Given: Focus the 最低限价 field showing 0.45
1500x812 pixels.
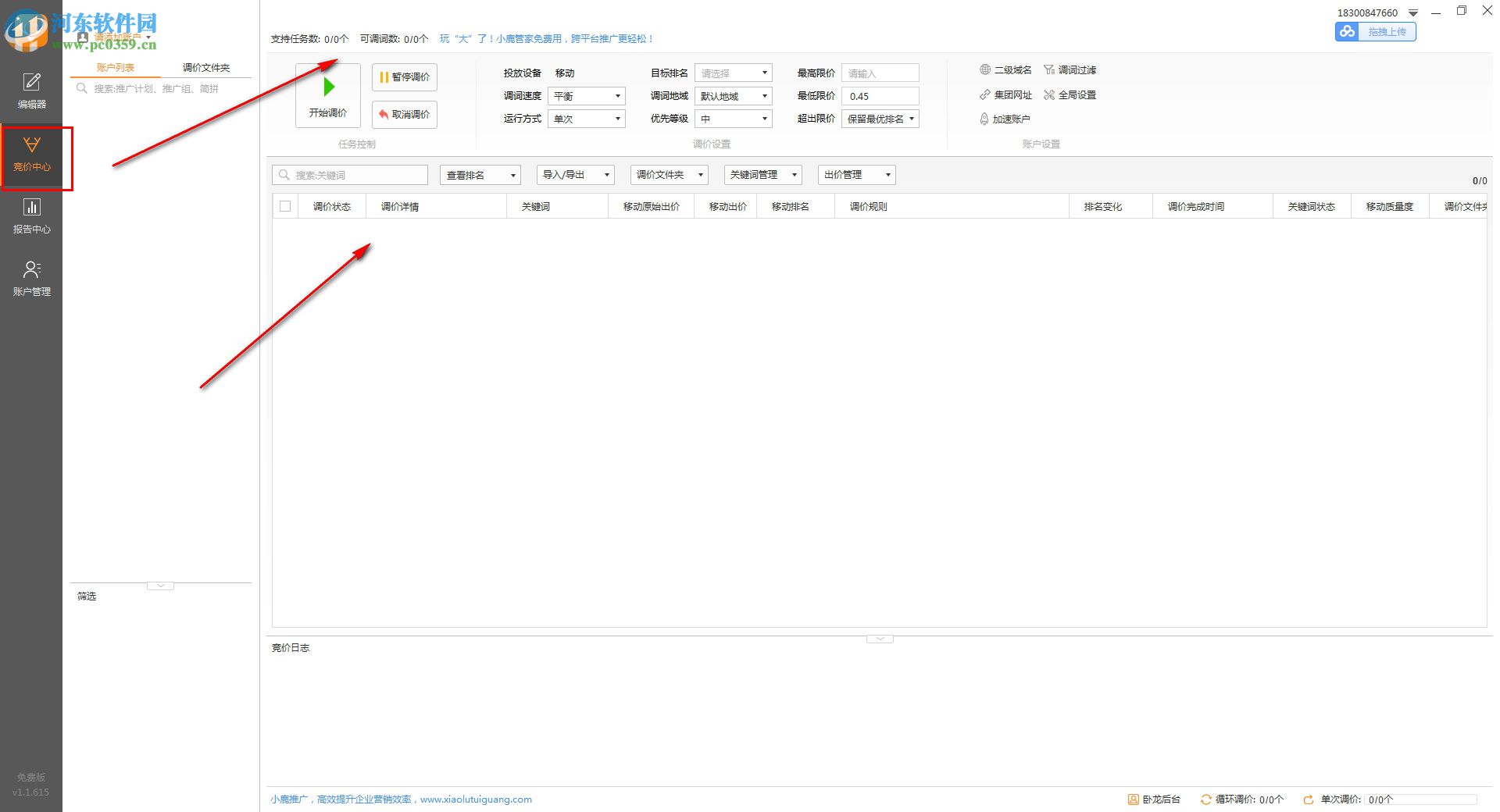Looking at the screenshot, I should pos(880,96).
